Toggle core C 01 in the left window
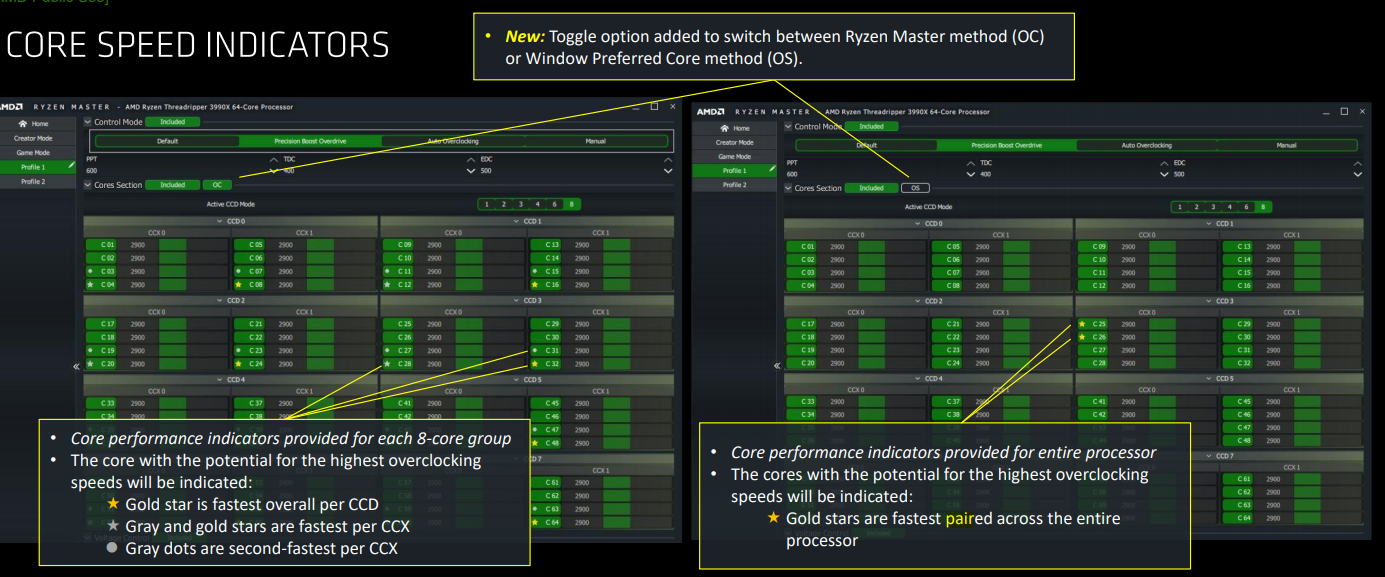The image size is (1385, 577). (103, 244)
